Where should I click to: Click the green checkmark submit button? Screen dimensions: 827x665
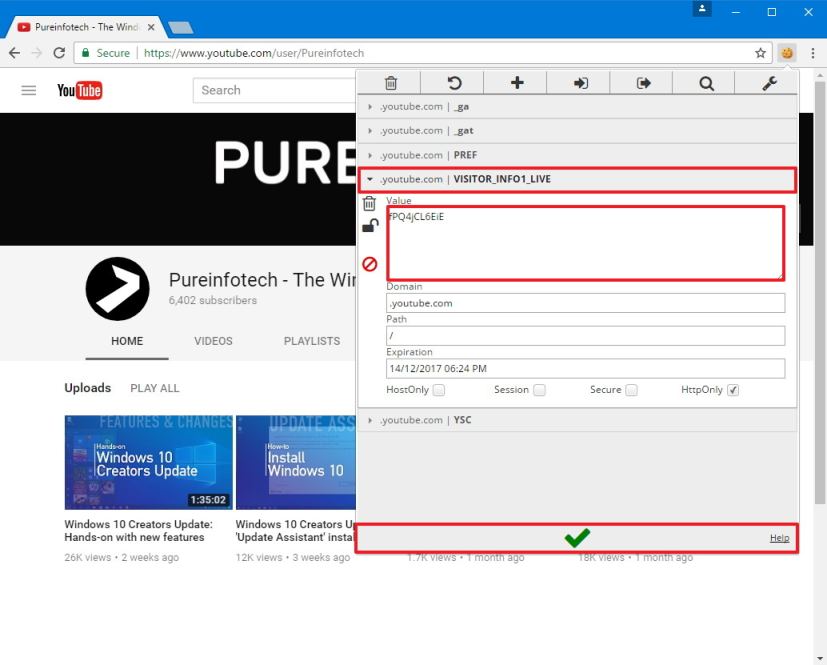(x=577, y=538)
